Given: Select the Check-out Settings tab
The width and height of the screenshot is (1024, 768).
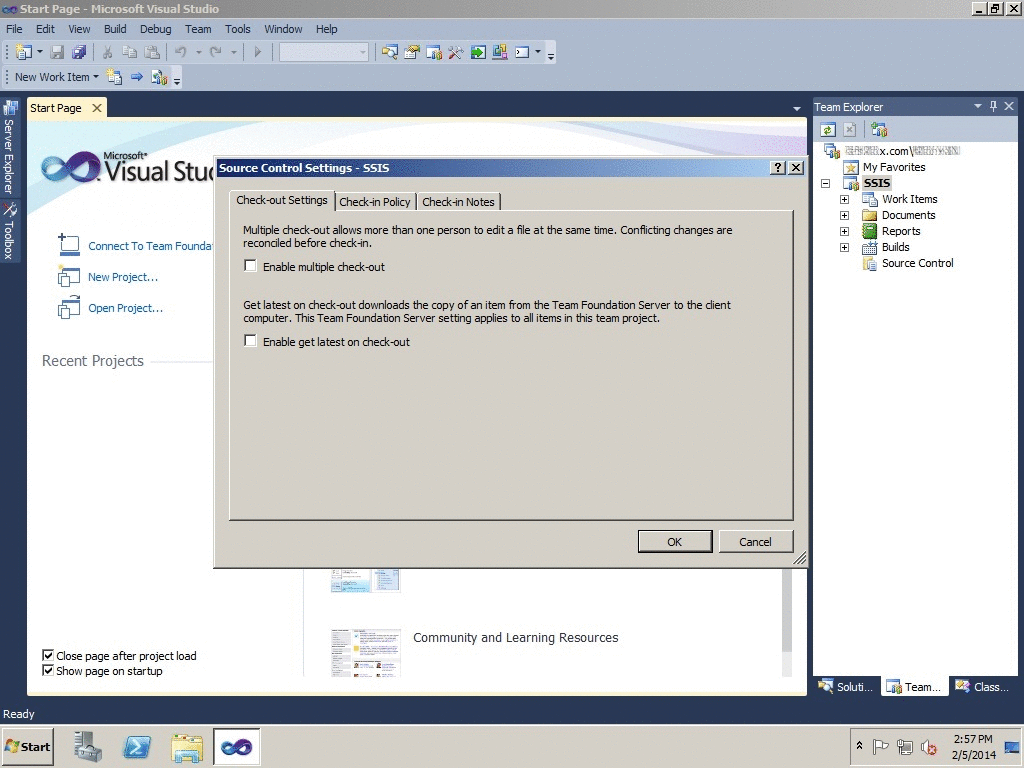Looking at the screenshot, I should point(282,200).
